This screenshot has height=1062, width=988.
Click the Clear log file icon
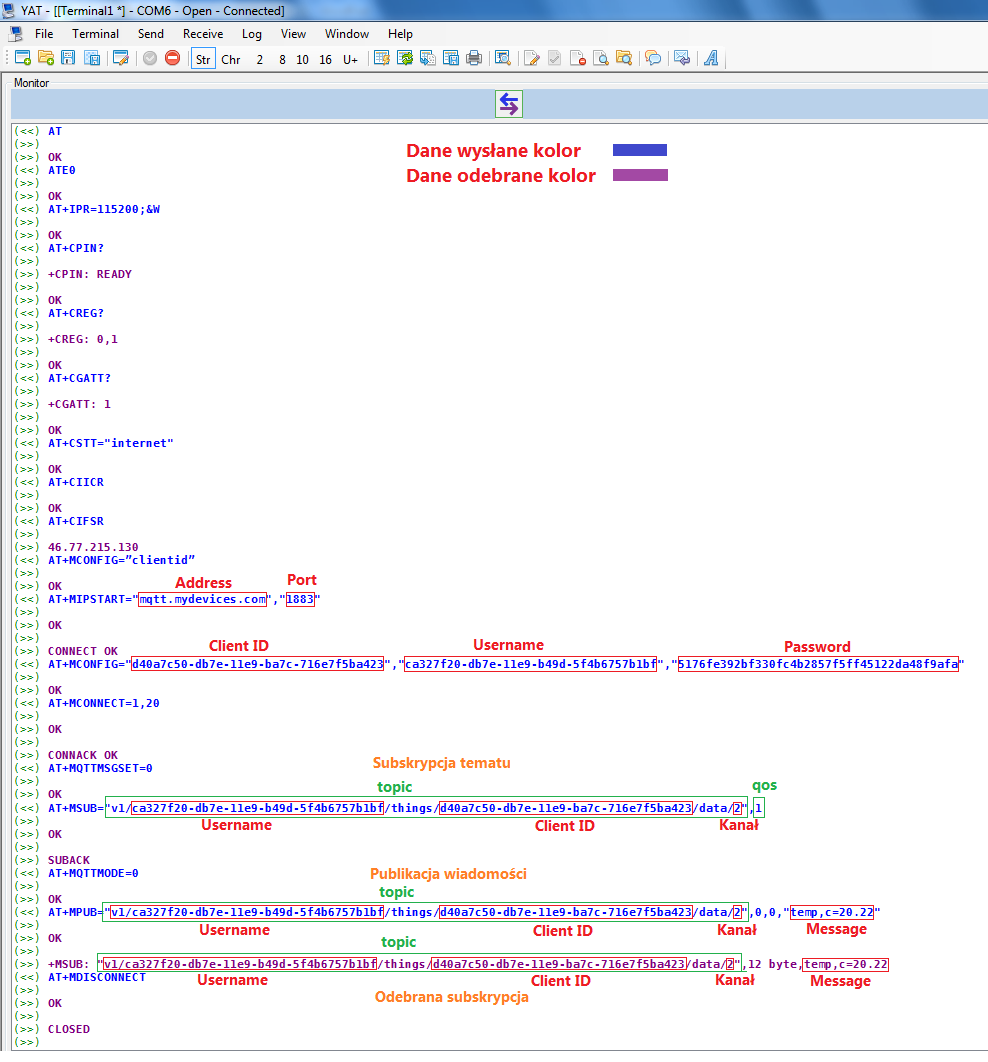tap(578, 58)
